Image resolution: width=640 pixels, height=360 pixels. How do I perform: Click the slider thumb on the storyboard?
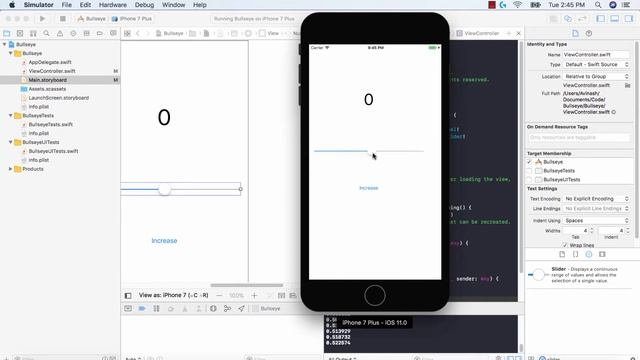coord(164,189)
